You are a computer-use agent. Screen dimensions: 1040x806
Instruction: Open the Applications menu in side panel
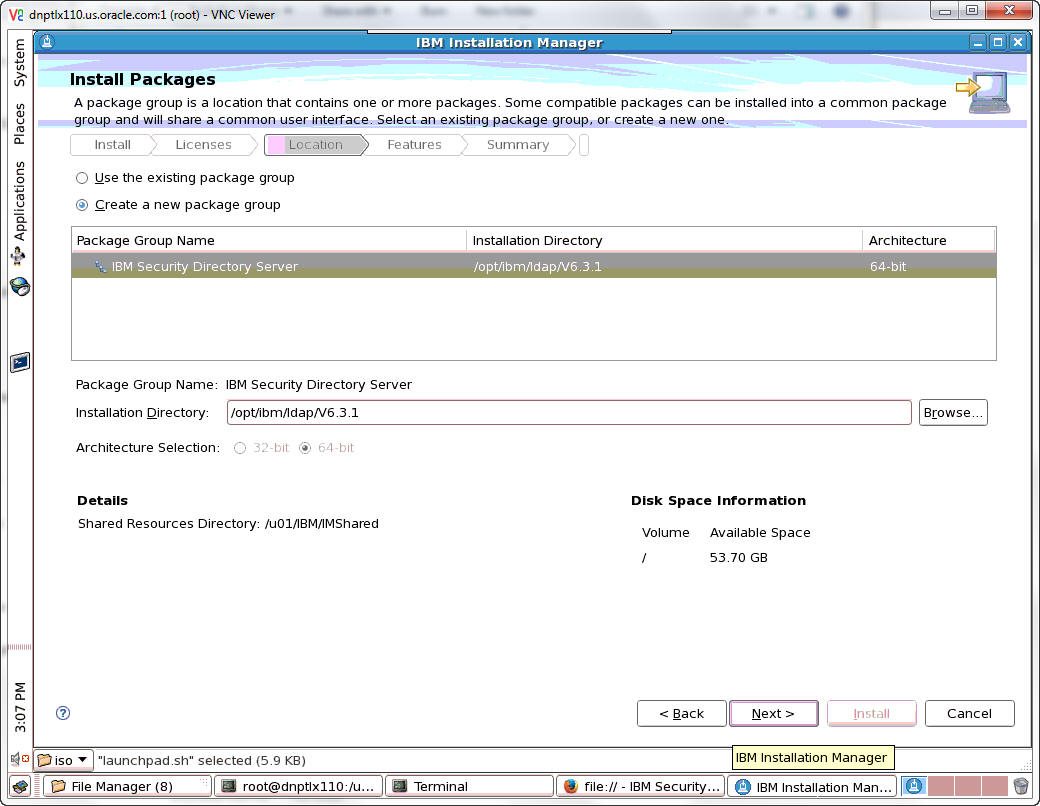coord(20,201)
